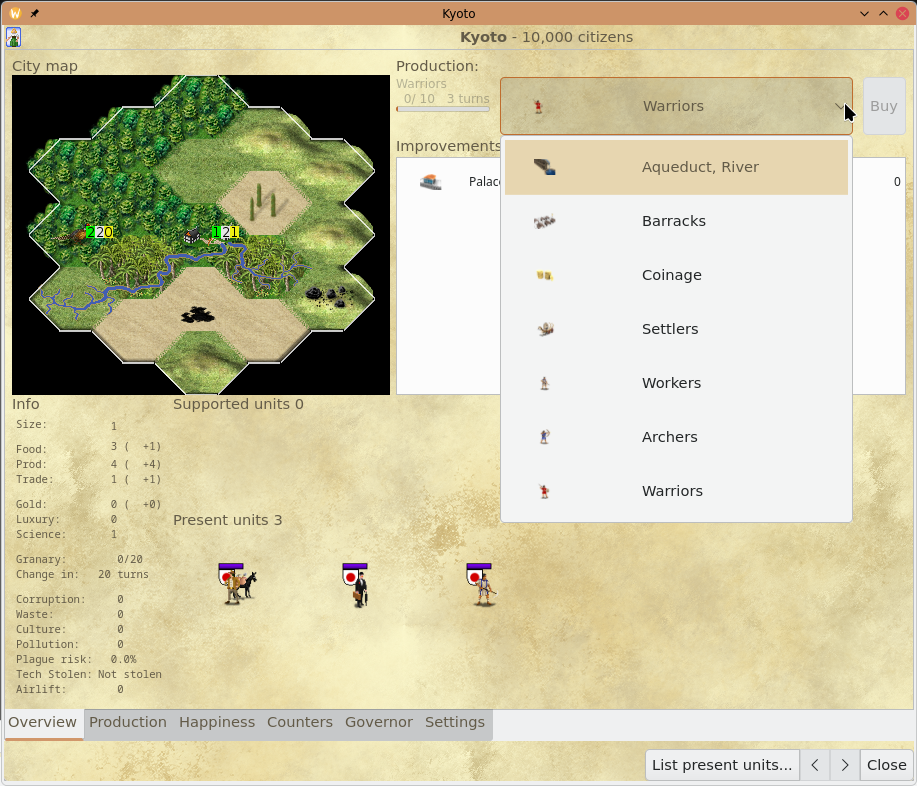The width and height of the screenshot is (917, 786).
Task: Switch to the Happiness tab
Action: pyautogui.click(x=217, y=722)
